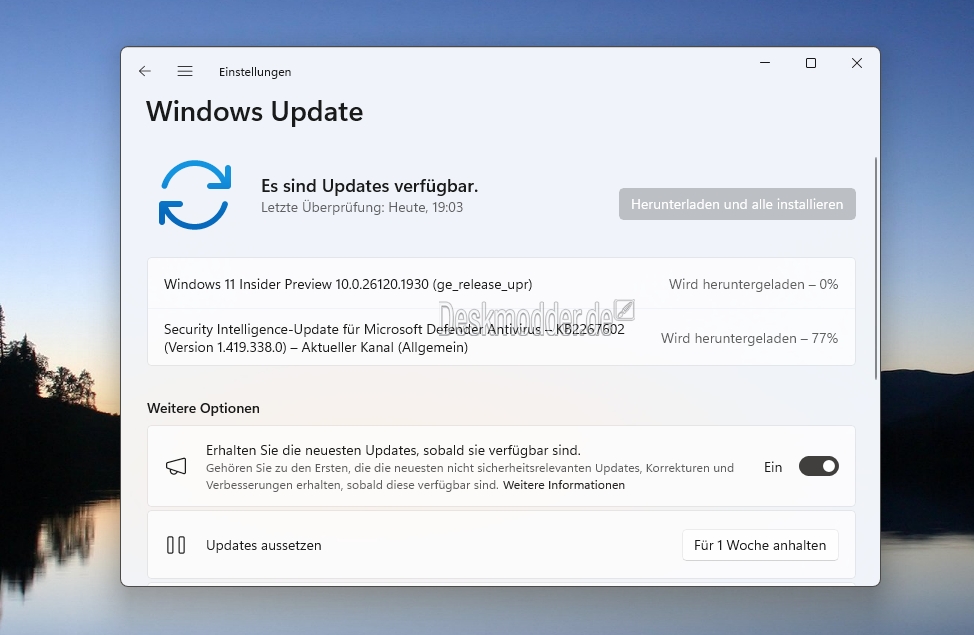Go back with the arrow icon
Screen dimensions: 974x635
pyautogui.click(x=145, y=71)
